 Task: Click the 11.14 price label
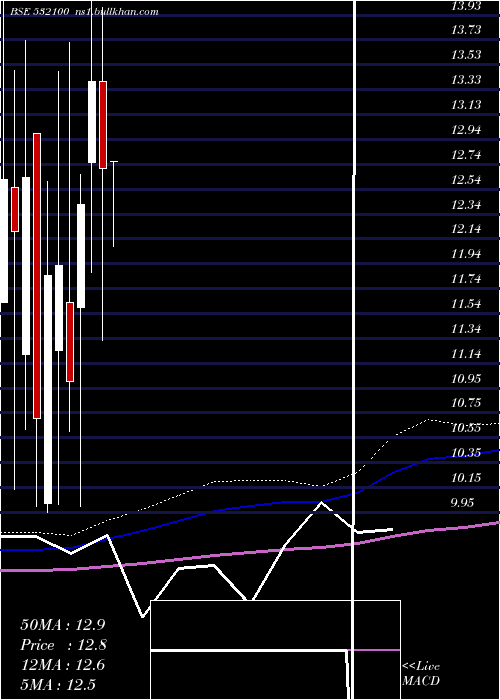(467, 354)
